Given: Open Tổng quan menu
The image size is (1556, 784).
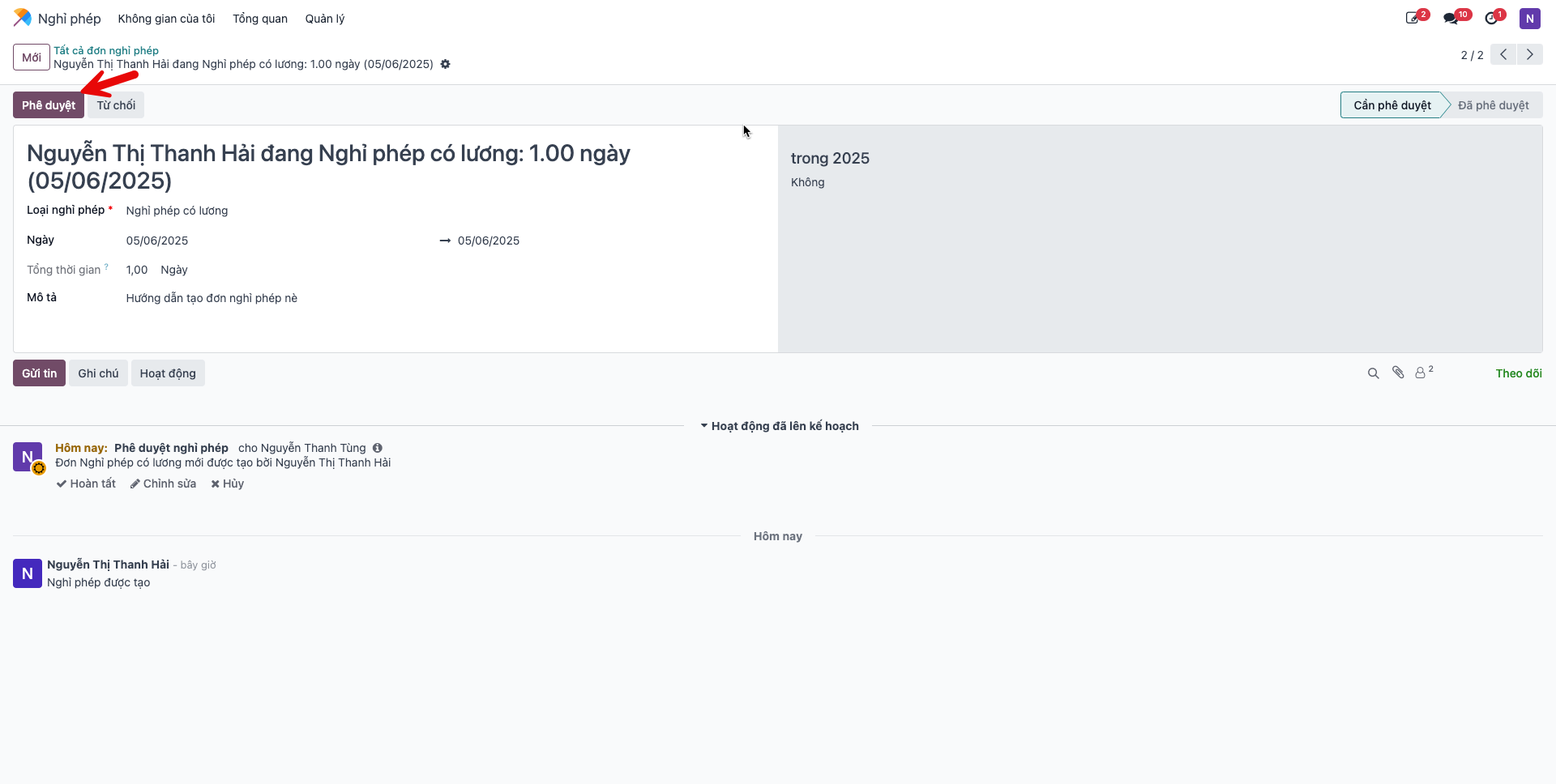Looking at the screenshot, I should pyautogui.click(x=260, y=19).
